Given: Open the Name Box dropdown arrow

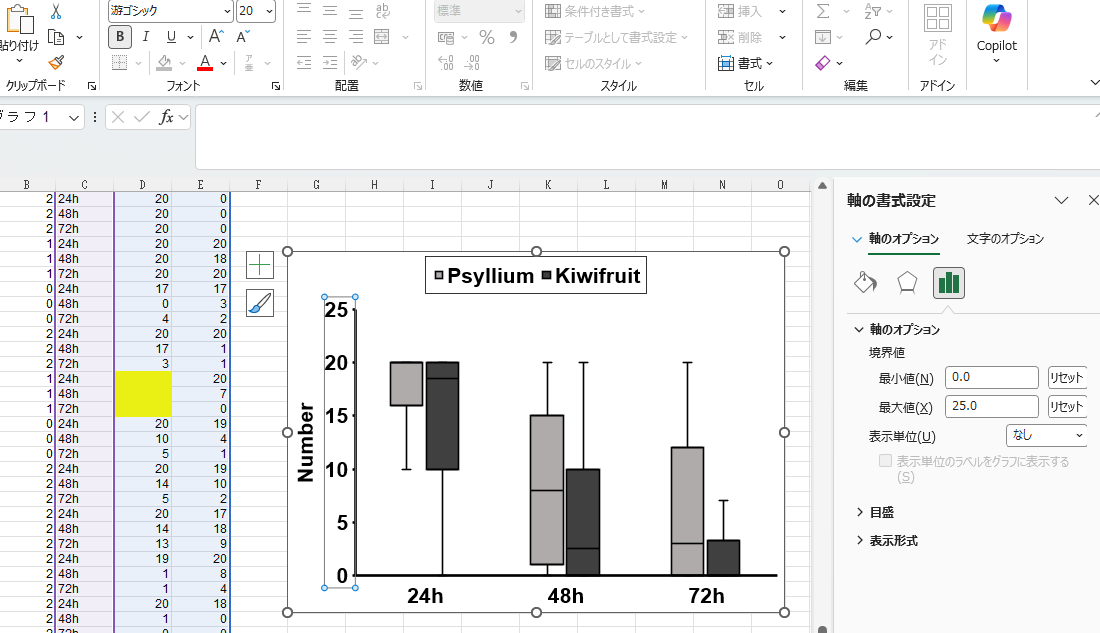Looking at the screenshot, I should [74, 117].
